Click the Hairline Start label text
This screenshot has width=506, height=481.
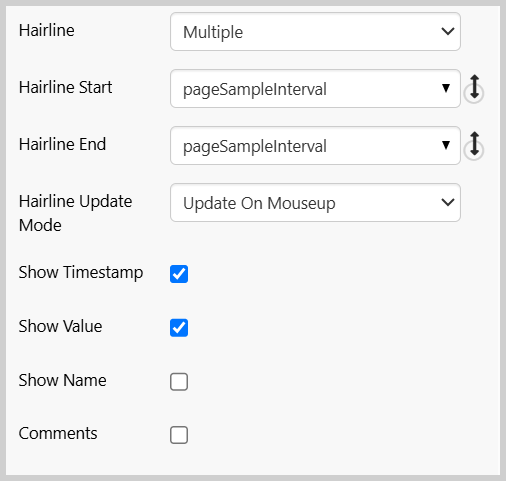point(65,87)
